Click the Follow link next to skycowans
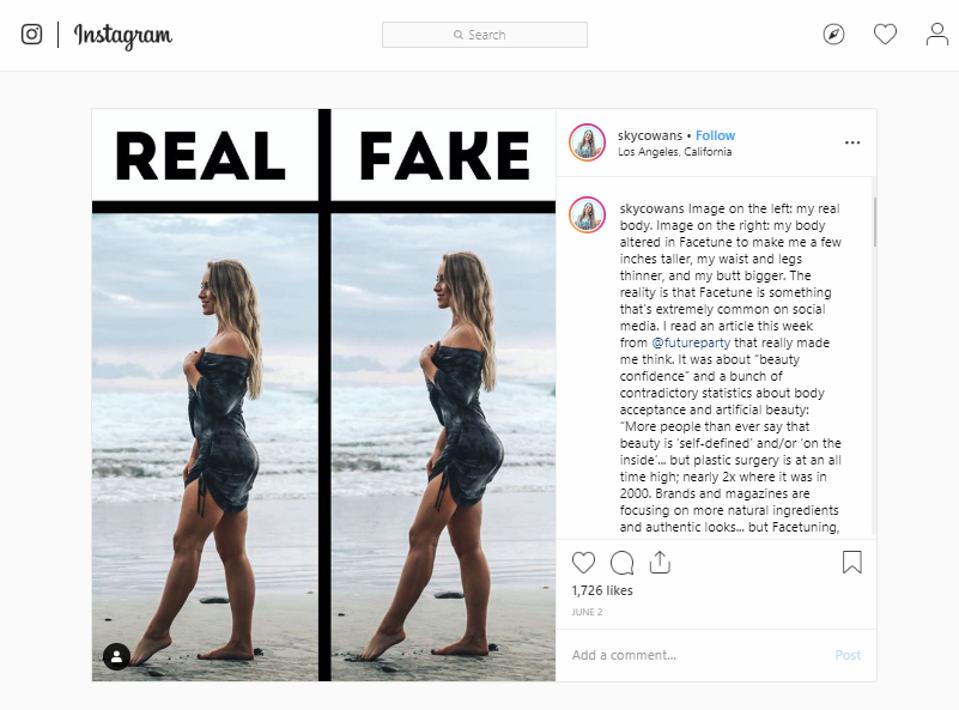This screenshot has height=710, width=959. (715, 135)
